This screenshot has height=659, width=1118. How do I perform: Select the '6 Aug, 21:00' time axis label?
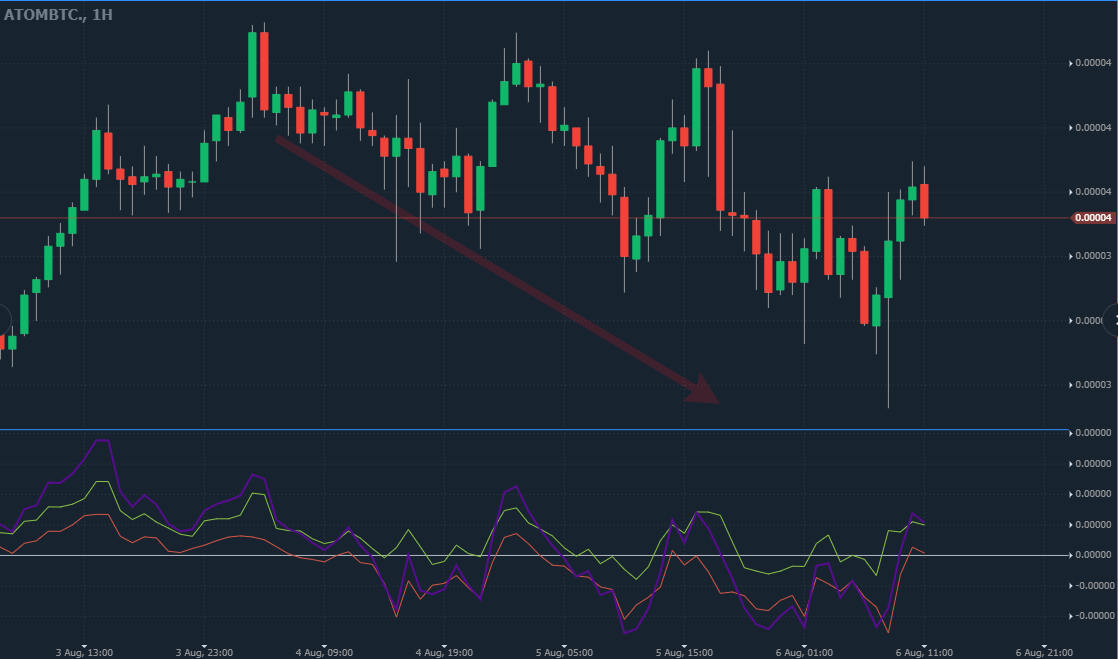(x=1044, y=652)
